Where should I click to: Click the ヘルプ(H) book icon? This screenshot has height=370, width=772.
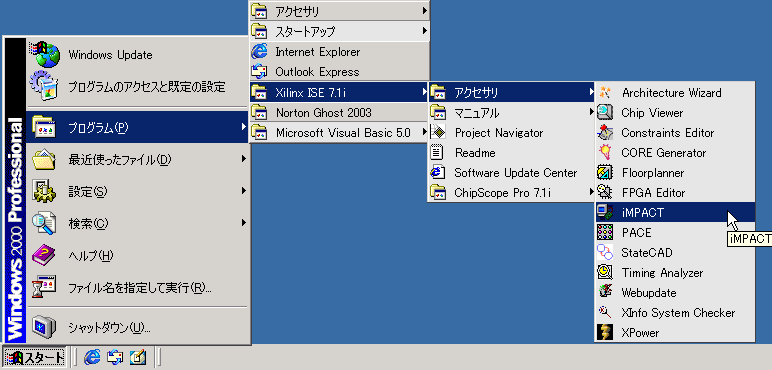tap(45, 255)
